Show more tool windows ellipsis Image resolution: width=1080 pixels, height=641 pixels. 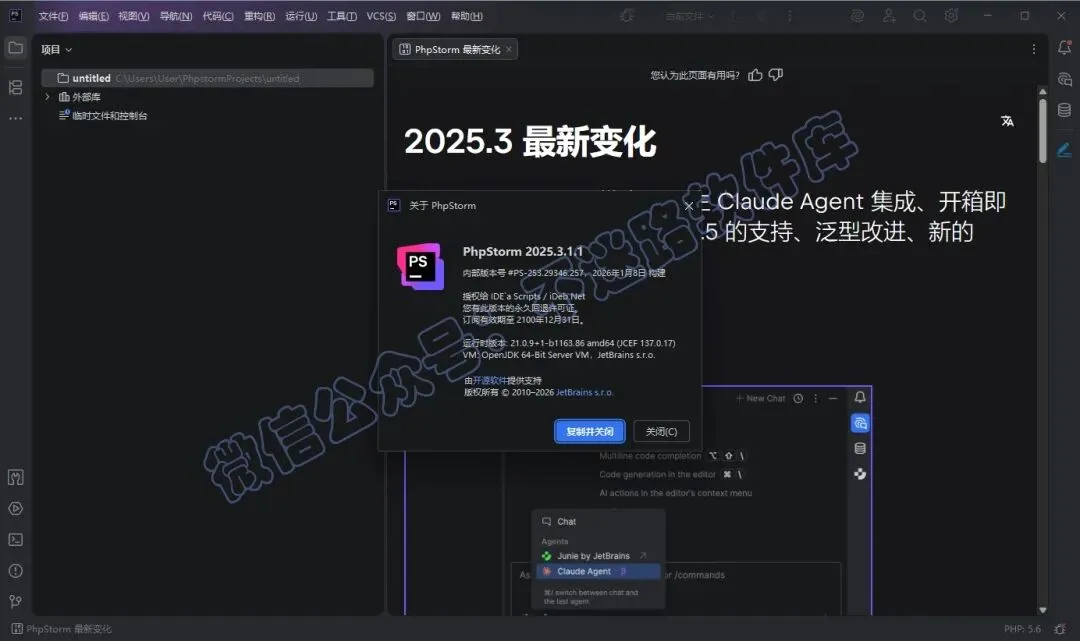pos(15,118)
